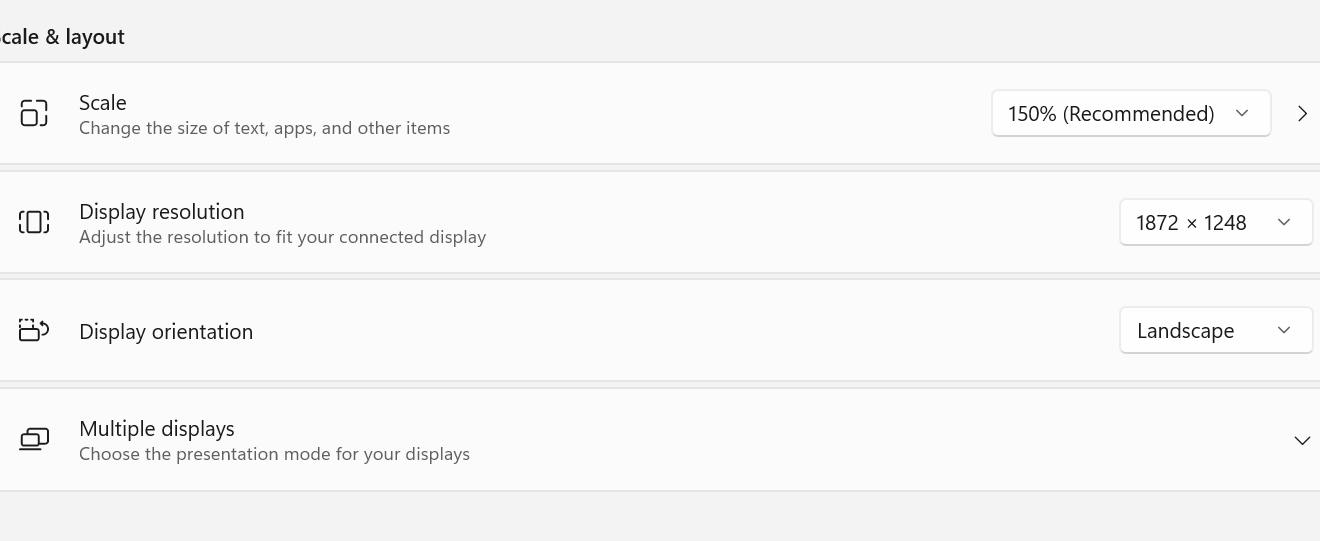The width and height of the screenshot is (1320, 541).
Task: Open the Landscape orientation dropdown
Action: [x=1215, y=330]
